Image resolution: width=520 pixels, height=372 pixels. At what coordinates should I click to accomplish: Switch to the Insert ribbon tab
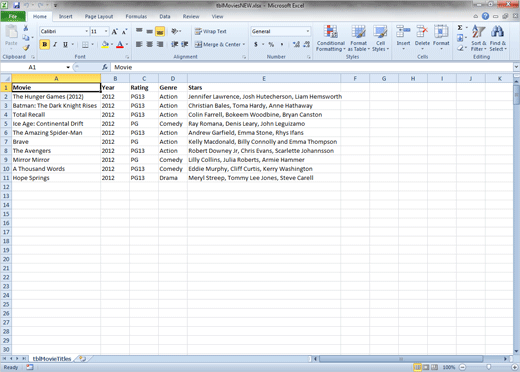coord(66,16)
